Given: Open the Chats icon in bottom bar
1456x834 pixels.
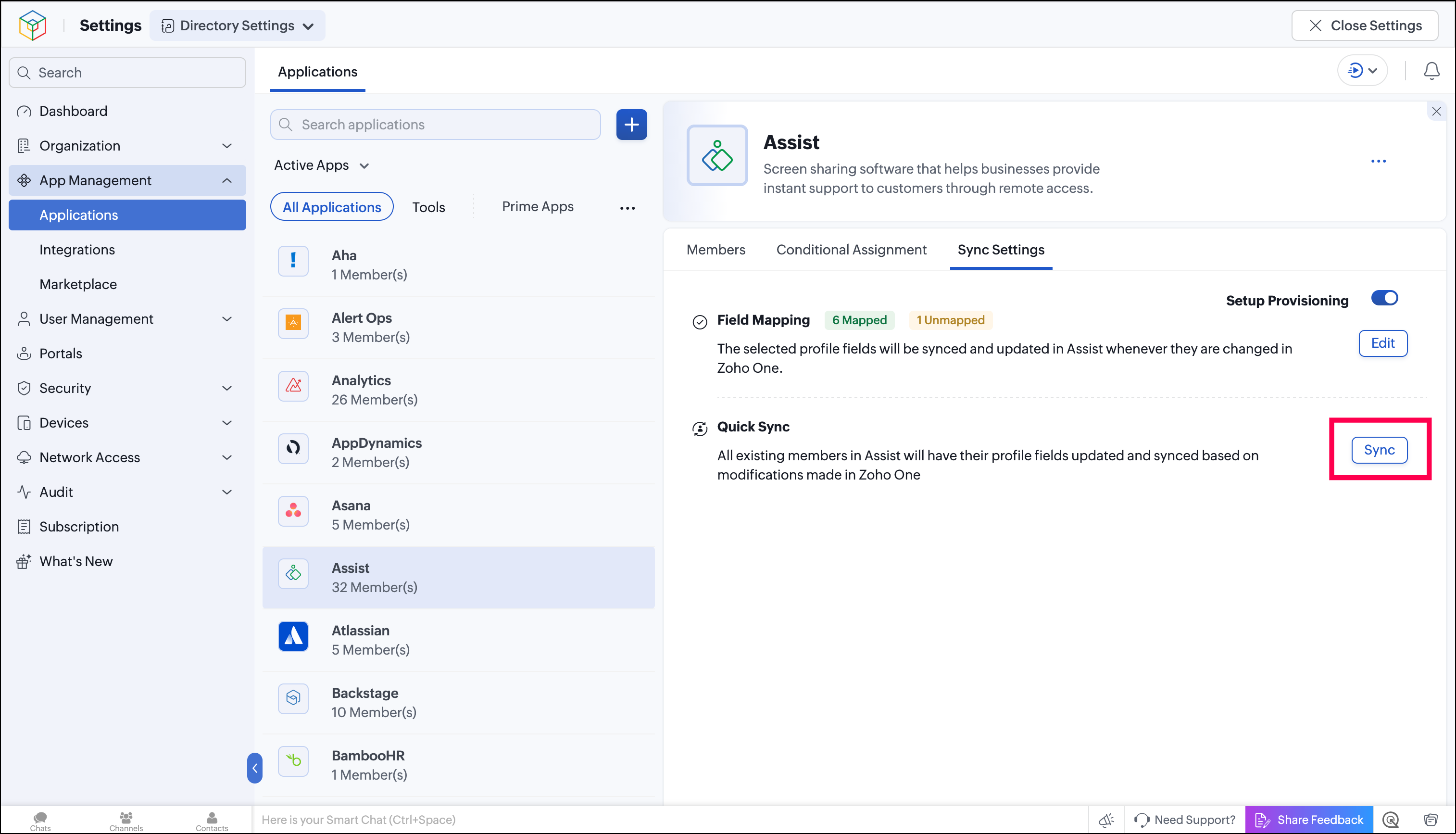Looking at the screenshot, I should click(40, 820).
